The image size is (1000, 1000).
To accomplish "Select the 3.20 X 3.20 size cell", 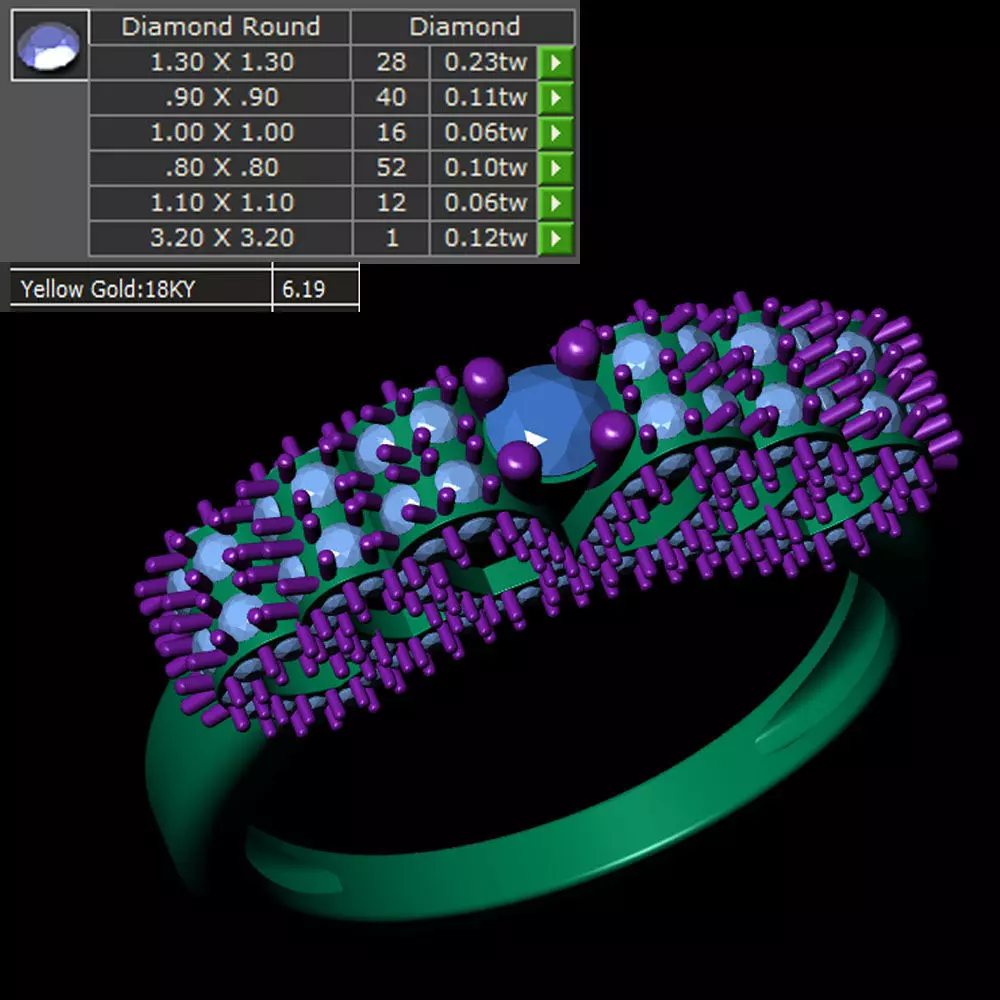I will click(x=221, y=238).
